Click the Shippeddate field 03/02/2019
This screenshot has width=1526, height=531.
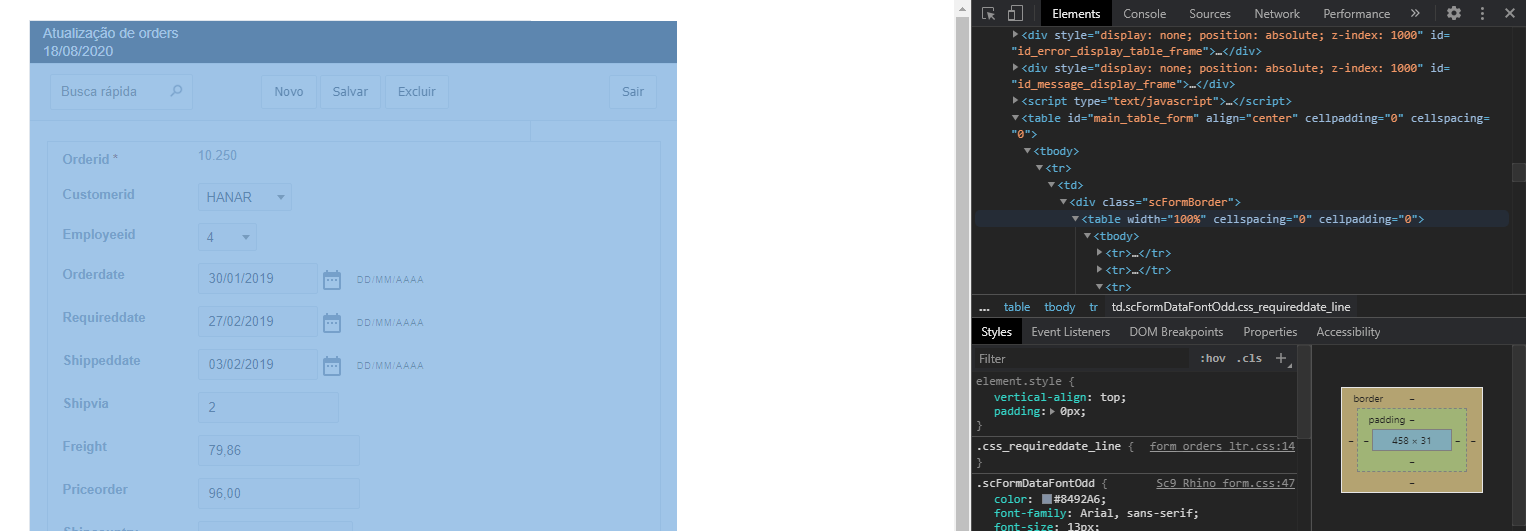[x=257, y=365]
